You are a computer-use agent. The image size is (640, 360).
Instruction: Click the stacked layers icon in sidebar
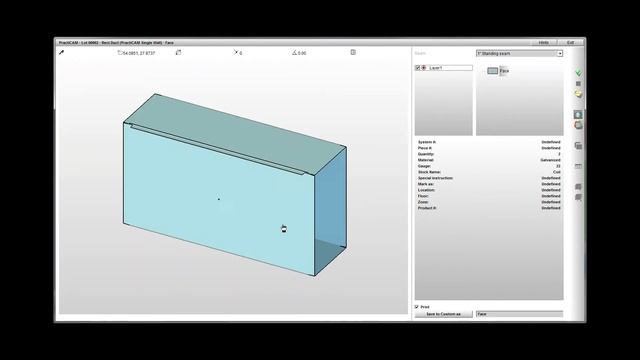[578, 146]
